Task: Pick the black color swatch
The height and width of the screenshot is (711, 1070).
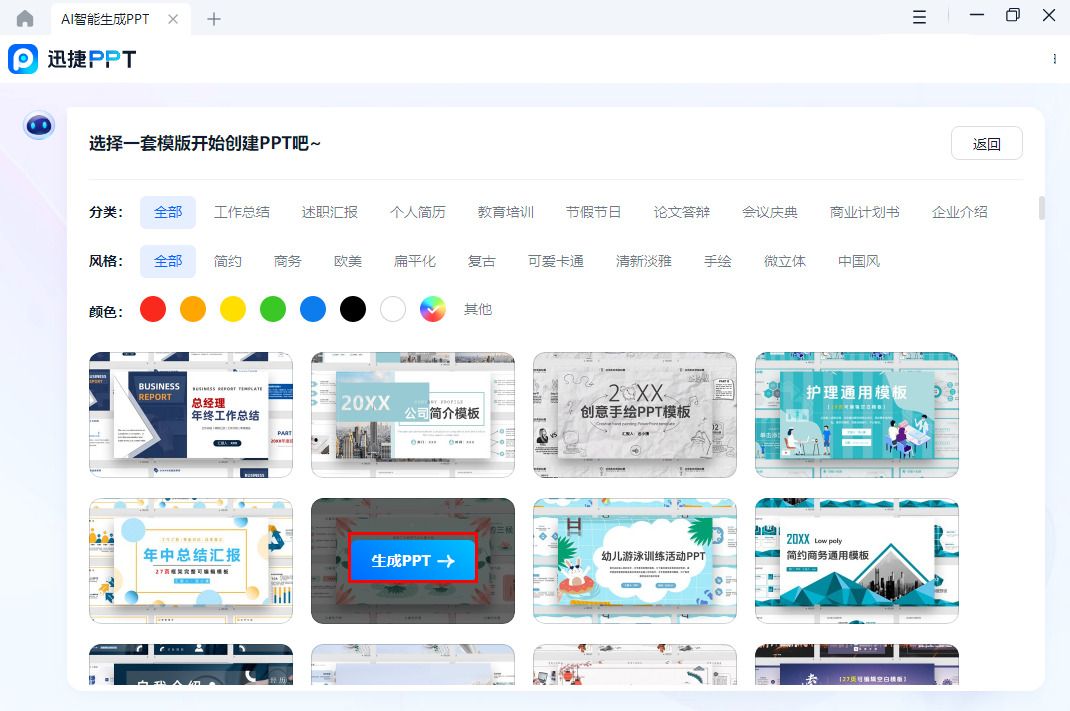Action: [353, 309]
